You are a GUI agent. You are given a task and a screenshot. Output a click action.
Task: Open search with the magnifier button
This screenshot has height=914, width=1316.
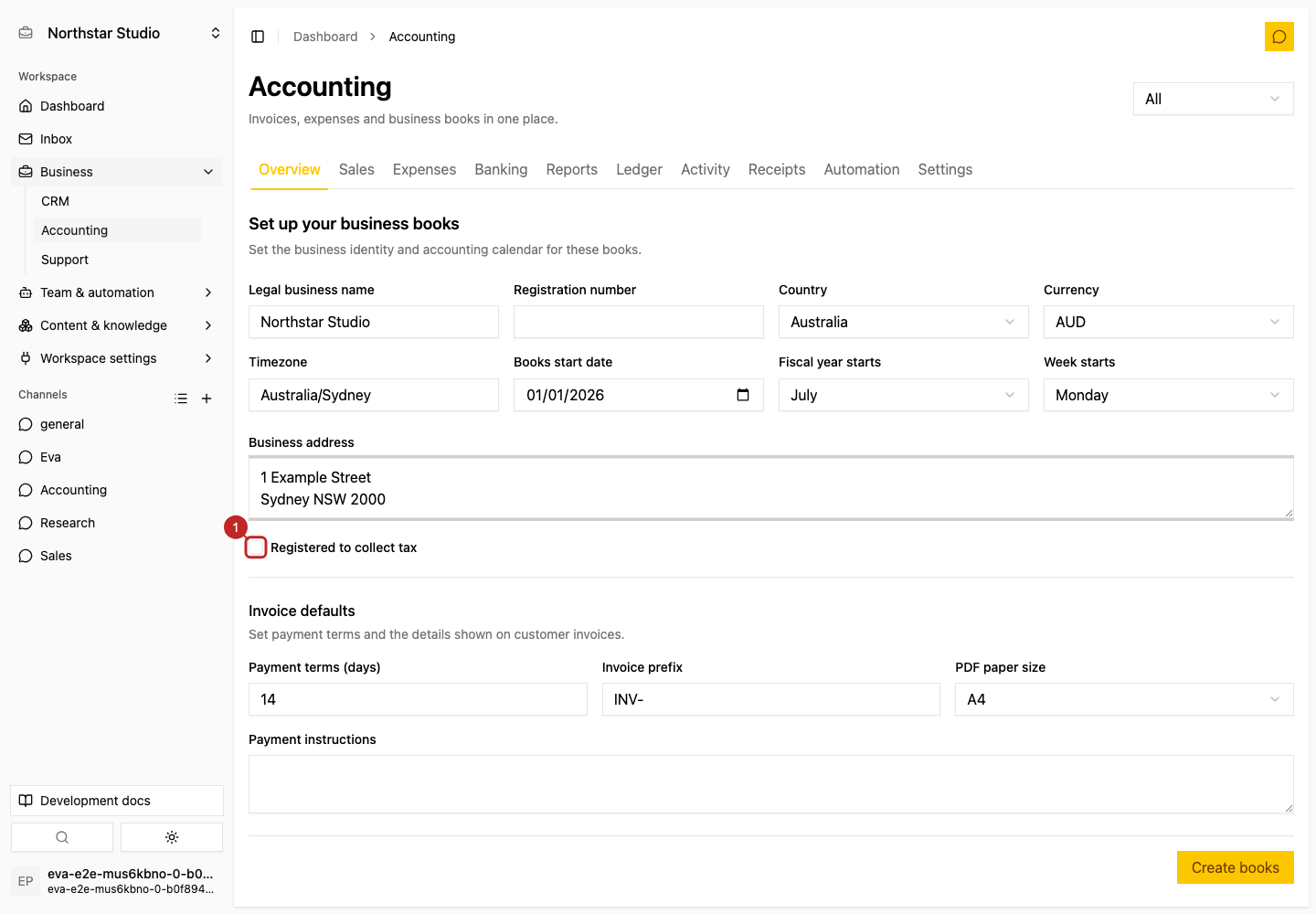(x=62, y=837)
